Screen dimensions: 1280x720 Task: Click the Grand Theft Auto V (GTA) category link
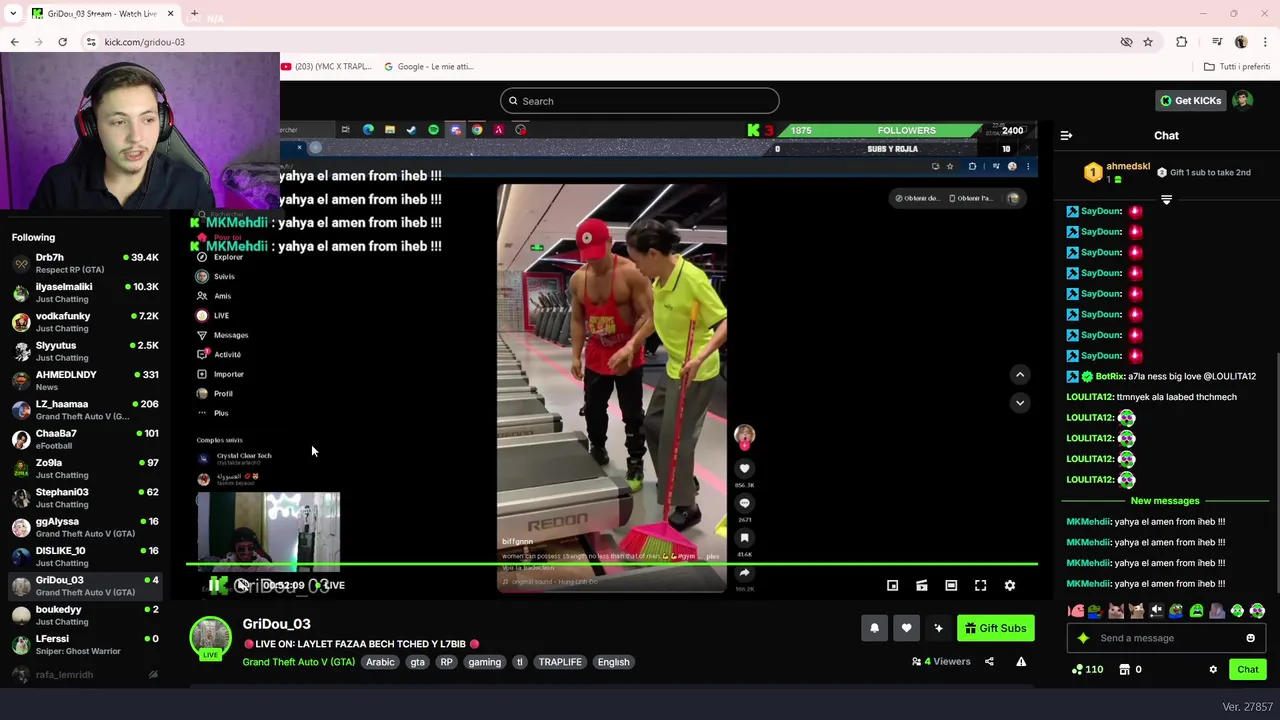[298, 662]
